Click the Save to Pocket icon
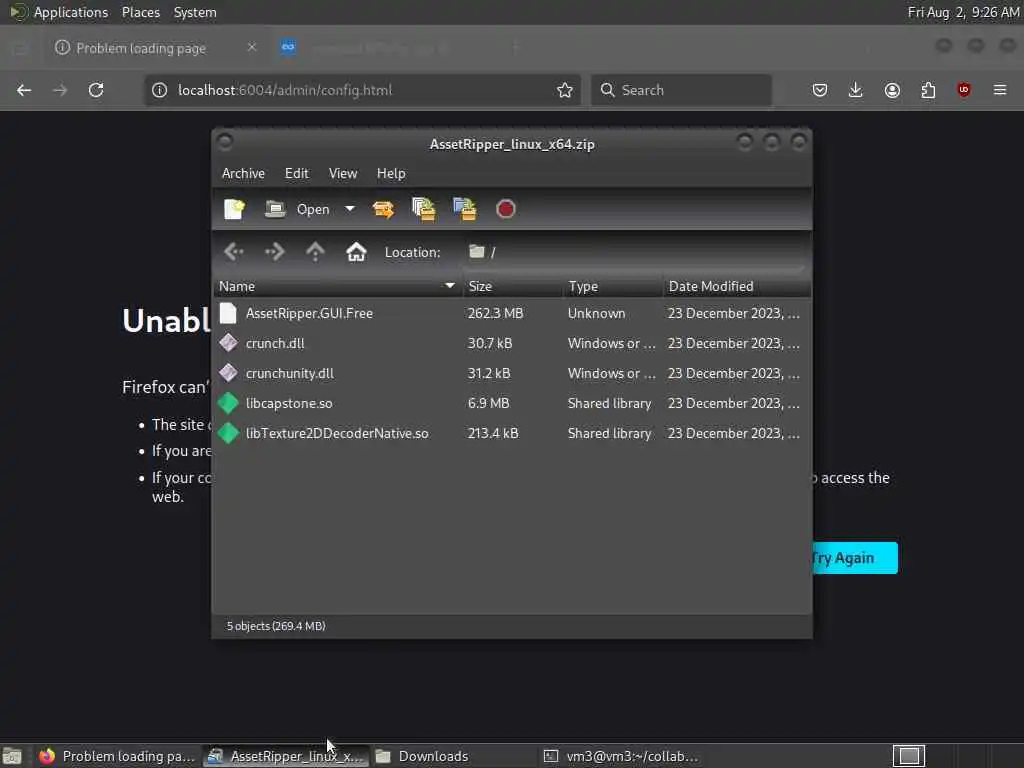 820,90
